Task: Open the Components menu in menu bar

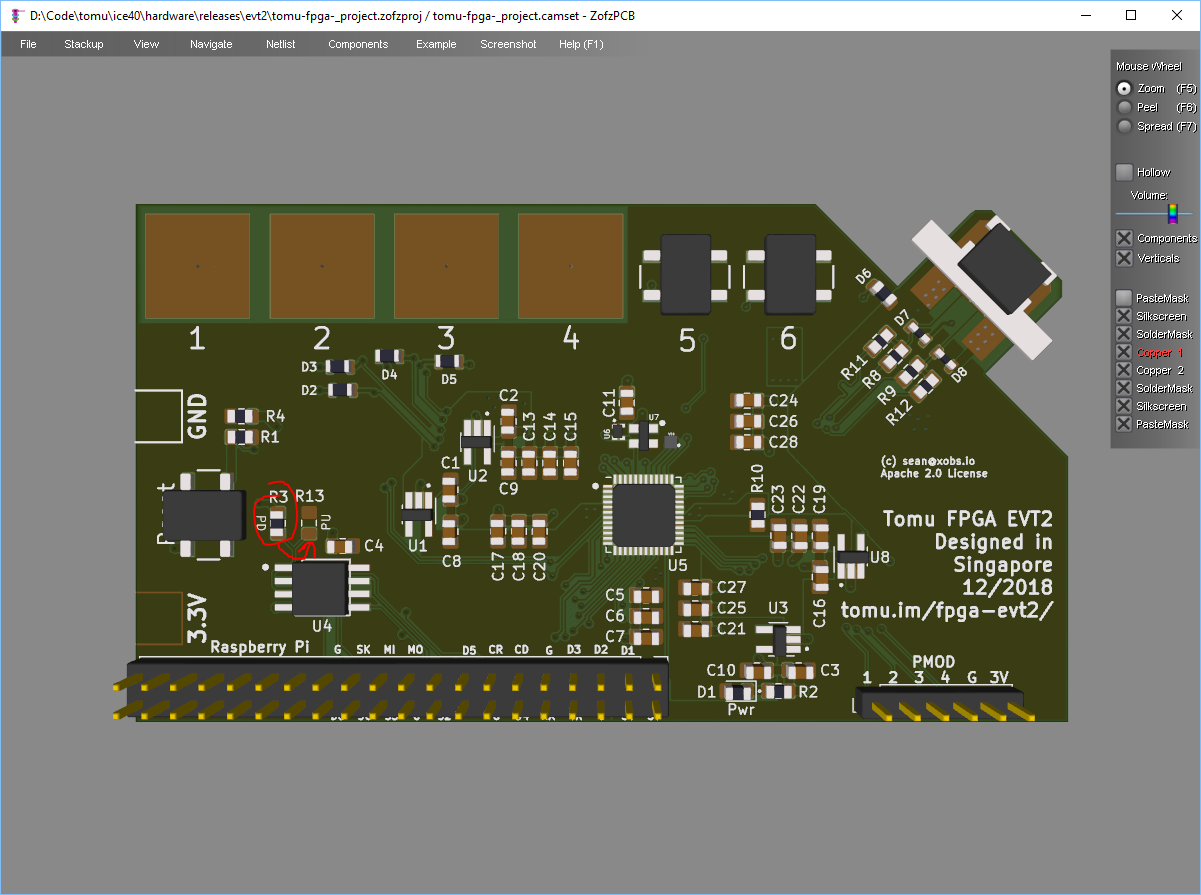Action: click(x=358, y=44)
